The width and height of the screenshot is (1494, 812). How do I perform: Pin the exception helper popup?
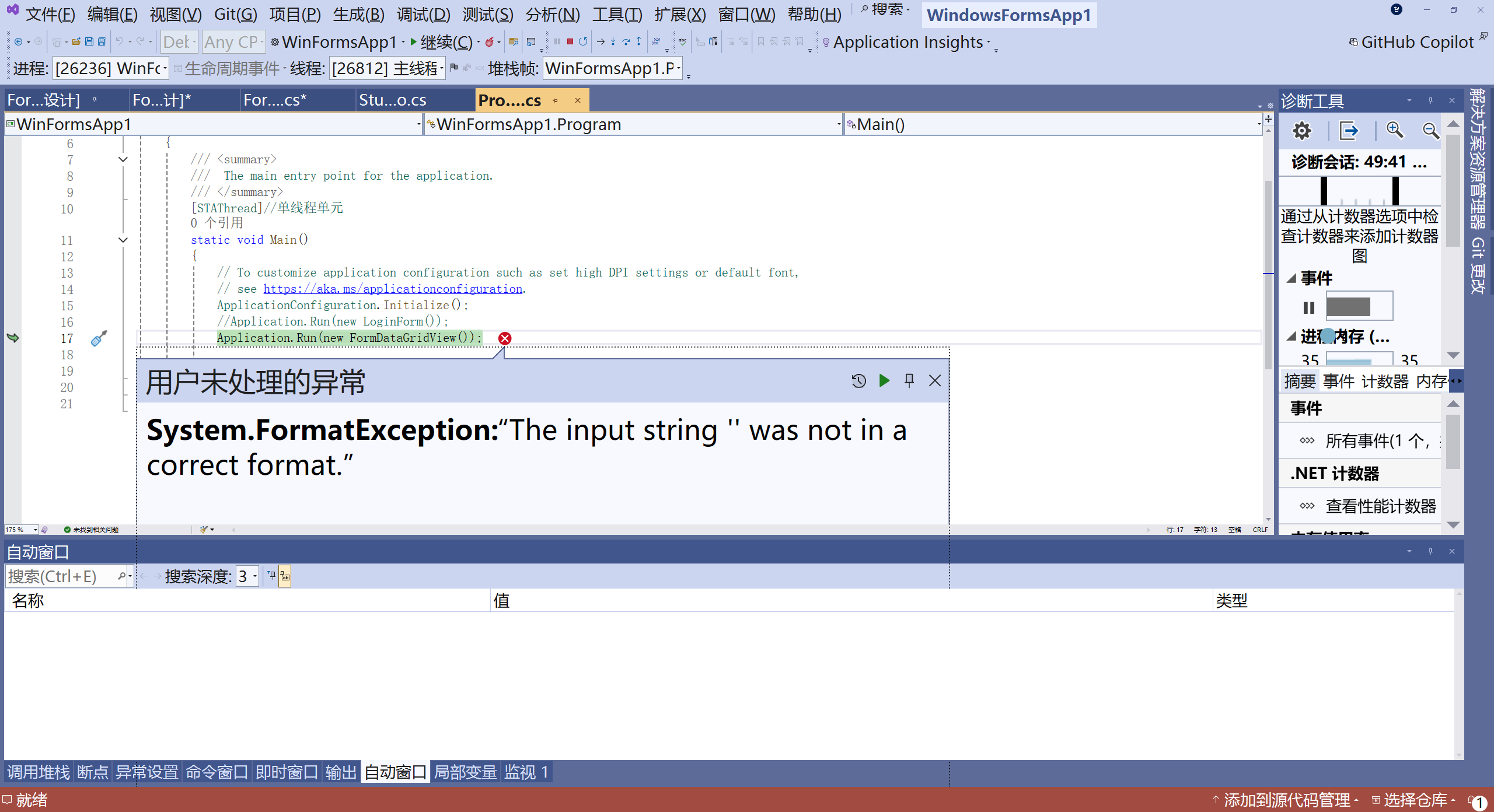[x=909, y=380]
